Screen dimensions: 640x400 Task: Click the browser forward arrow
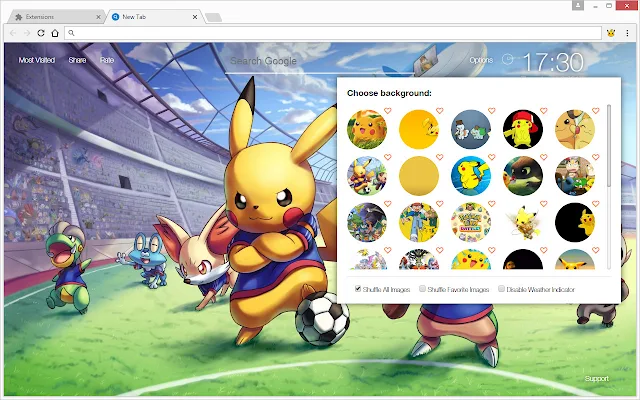coord(27,33)
